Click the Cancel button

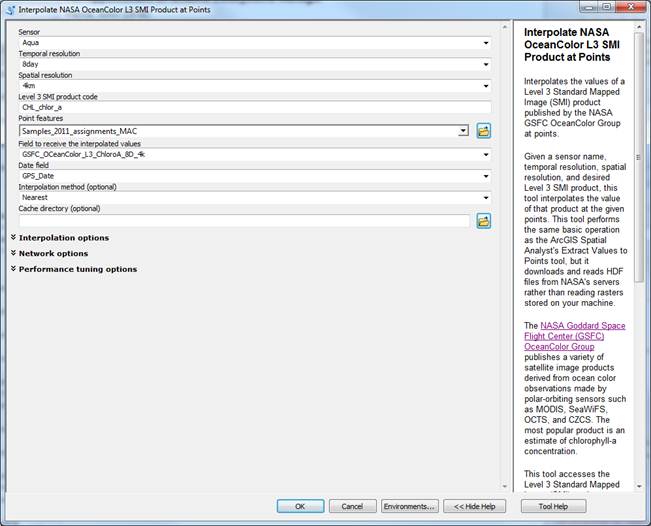[352, 506]
